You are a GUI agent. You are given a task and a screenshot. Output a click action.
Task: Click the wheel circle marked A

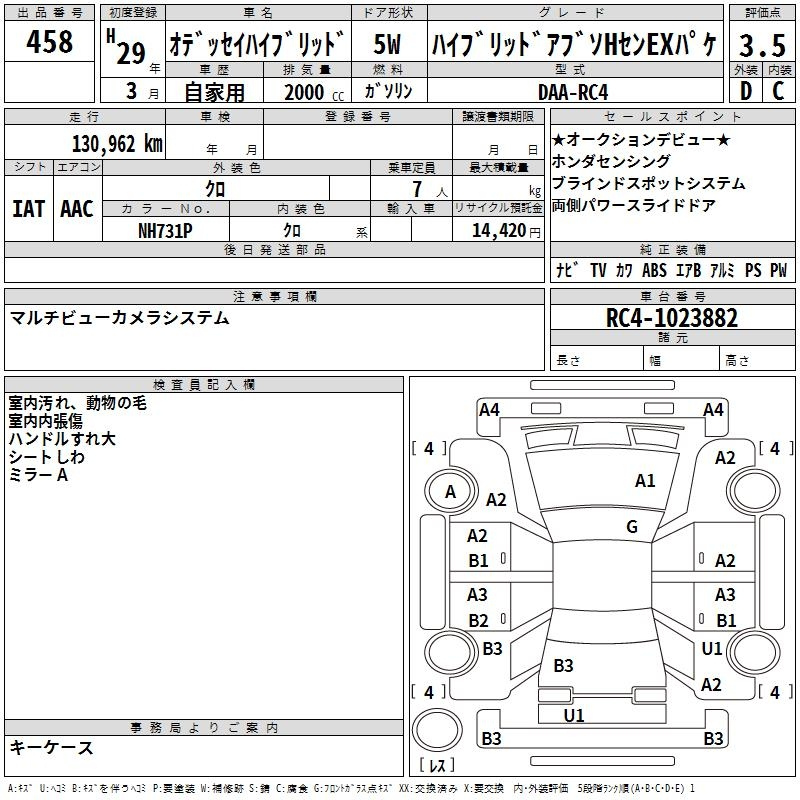(451, 492)
